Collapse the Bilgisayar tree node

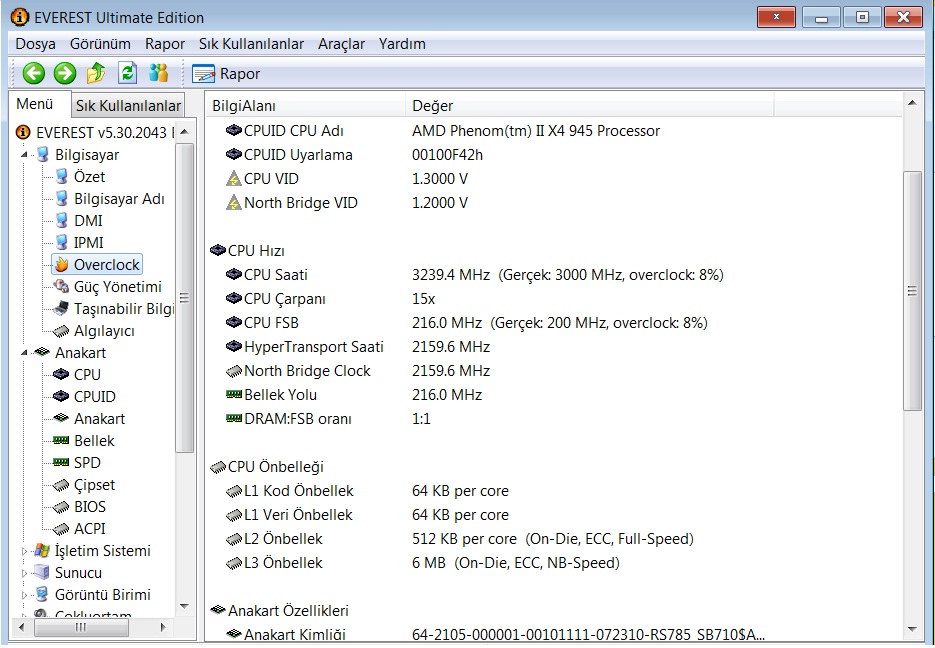pos(24,155)
